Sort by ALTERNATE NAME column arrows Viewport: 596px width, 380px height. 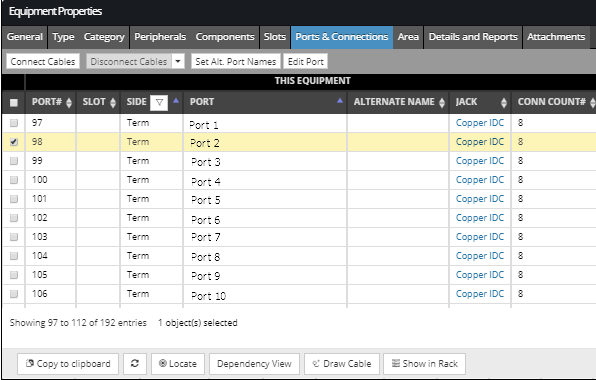[x=442, y=103]
